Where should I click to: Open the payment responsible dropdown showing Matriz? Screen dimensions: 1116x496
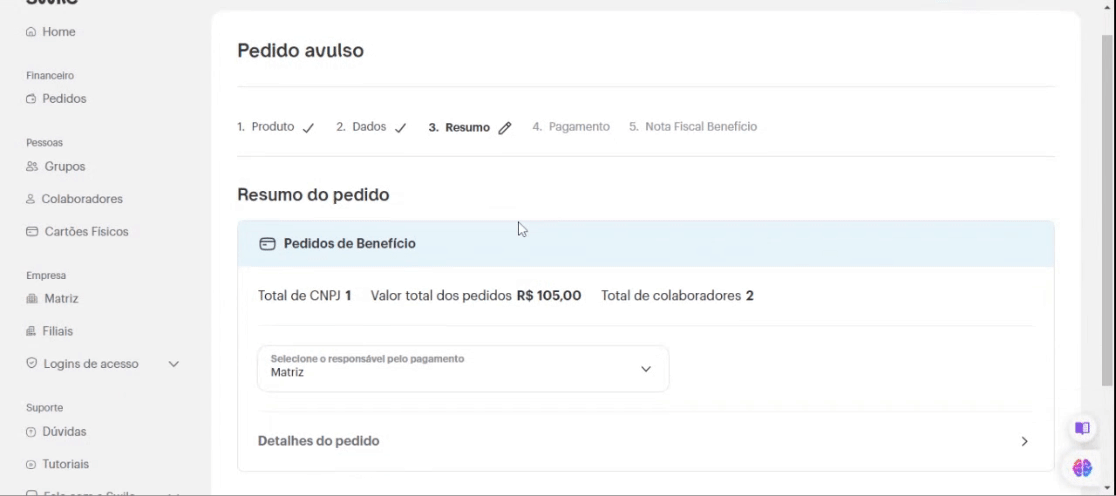pos(463,369)
